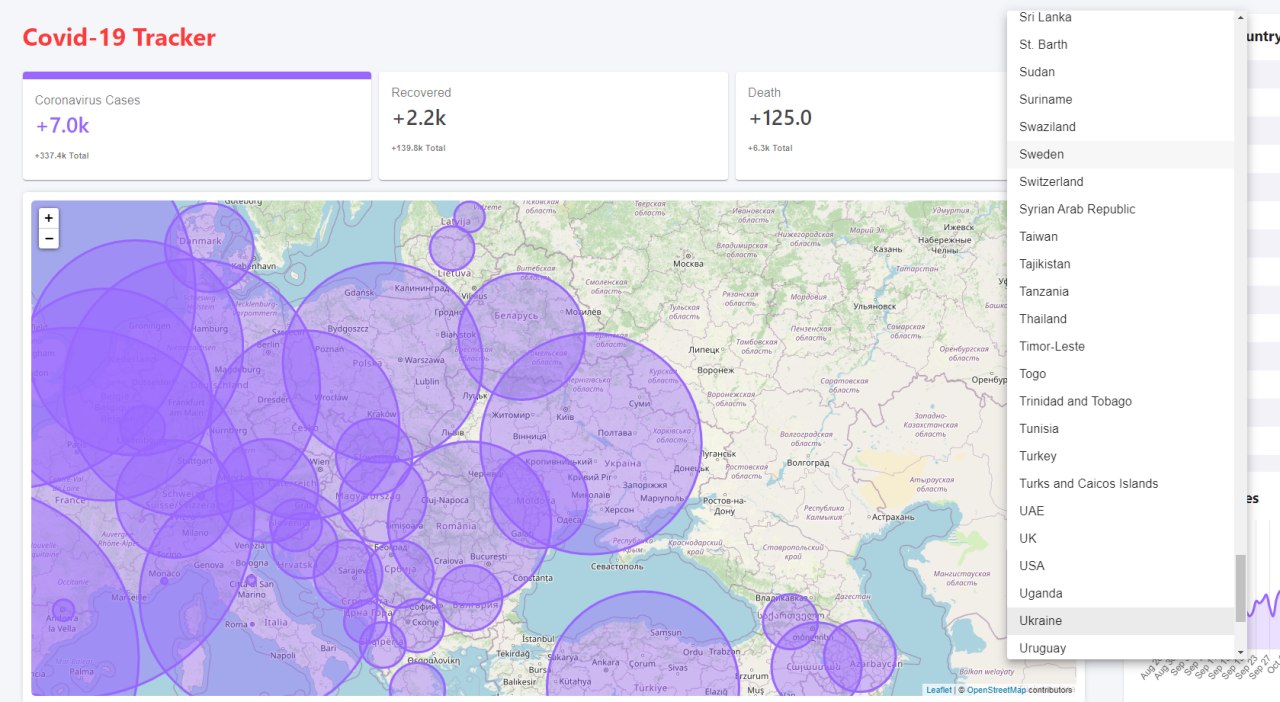The height and width of the screenshot is (702, 1280).
Task: Click the +139.8k Total text
Action: coord(419,148)
